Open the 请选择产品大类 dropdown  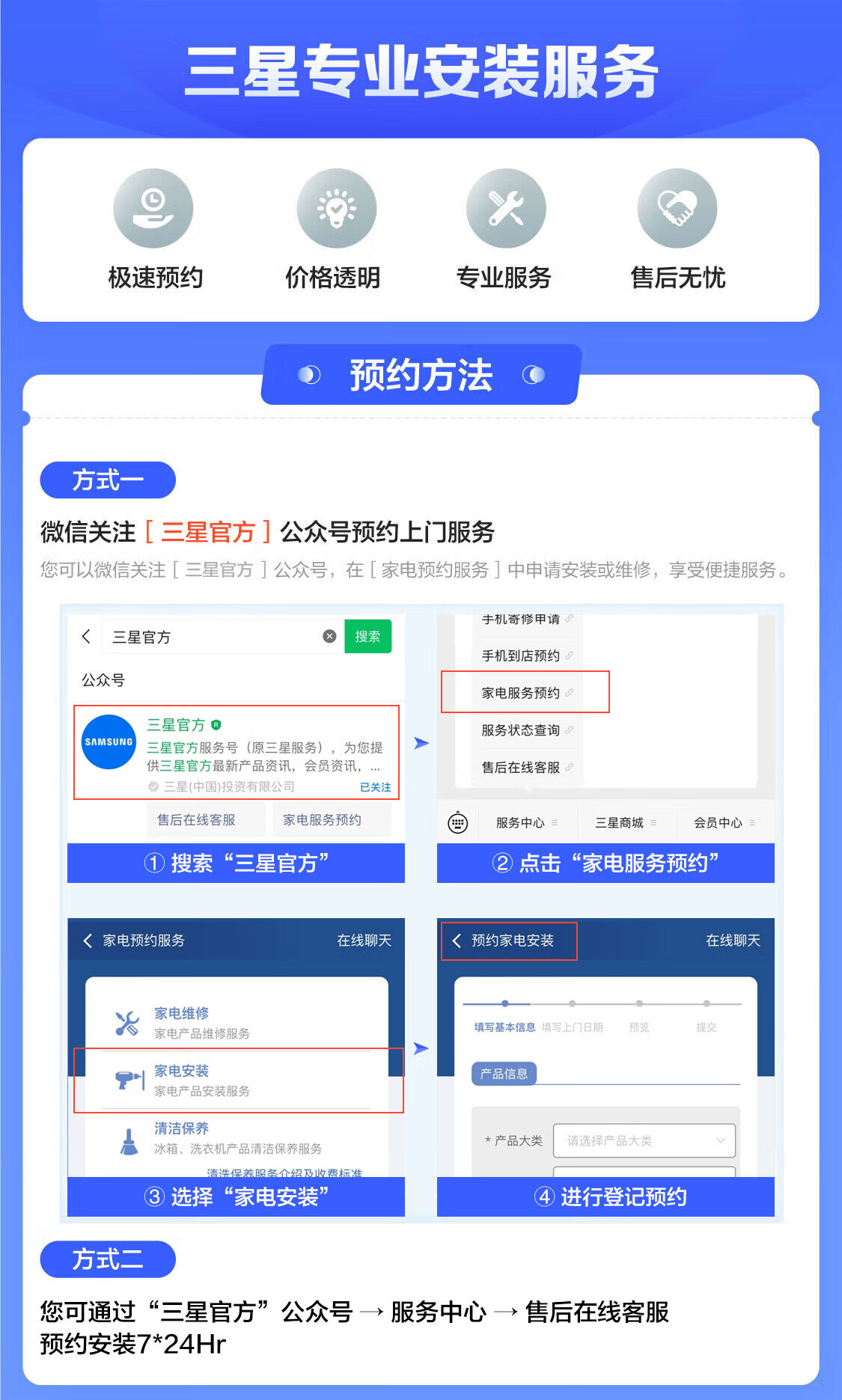[x=644, y=1140]
